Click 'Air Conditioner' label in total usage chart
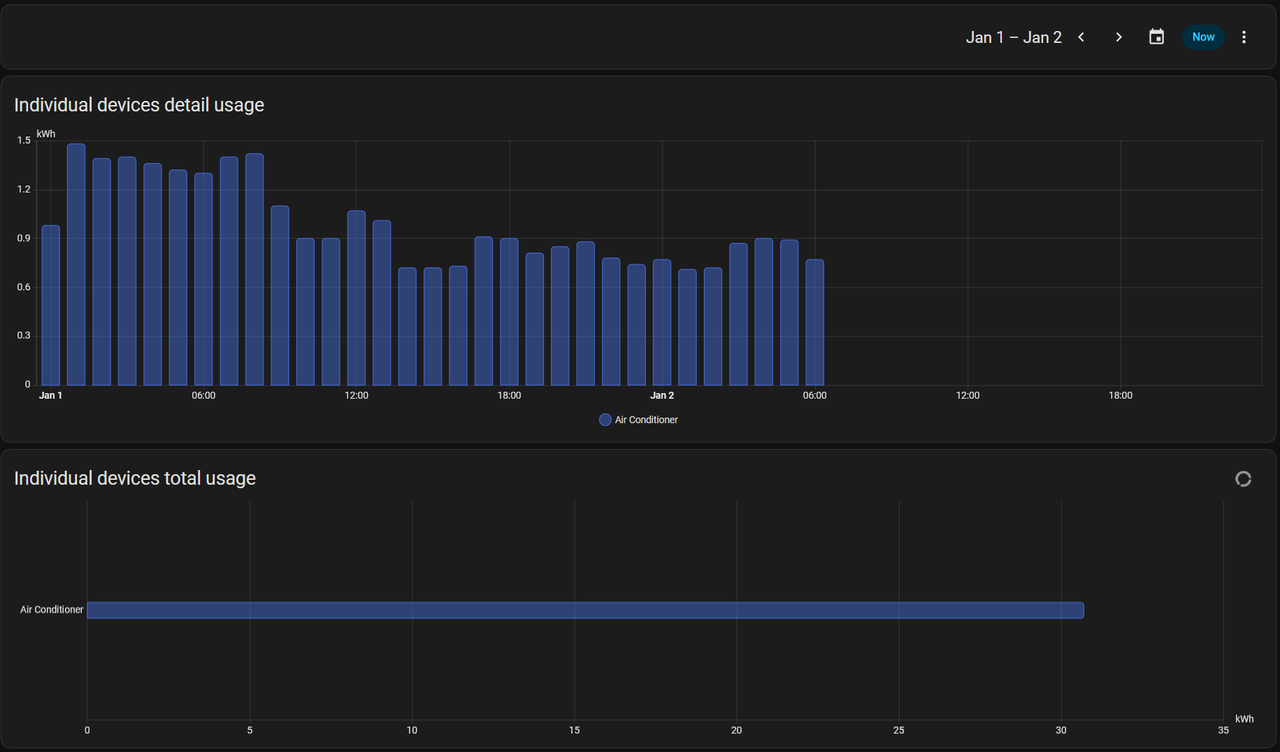The image size is (1280, 752). click(52, 609)
